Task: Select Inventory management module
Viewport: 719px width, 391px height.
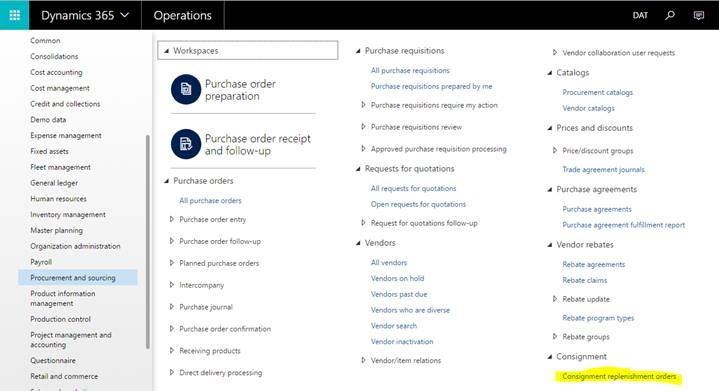Action: tap(68, 215)
